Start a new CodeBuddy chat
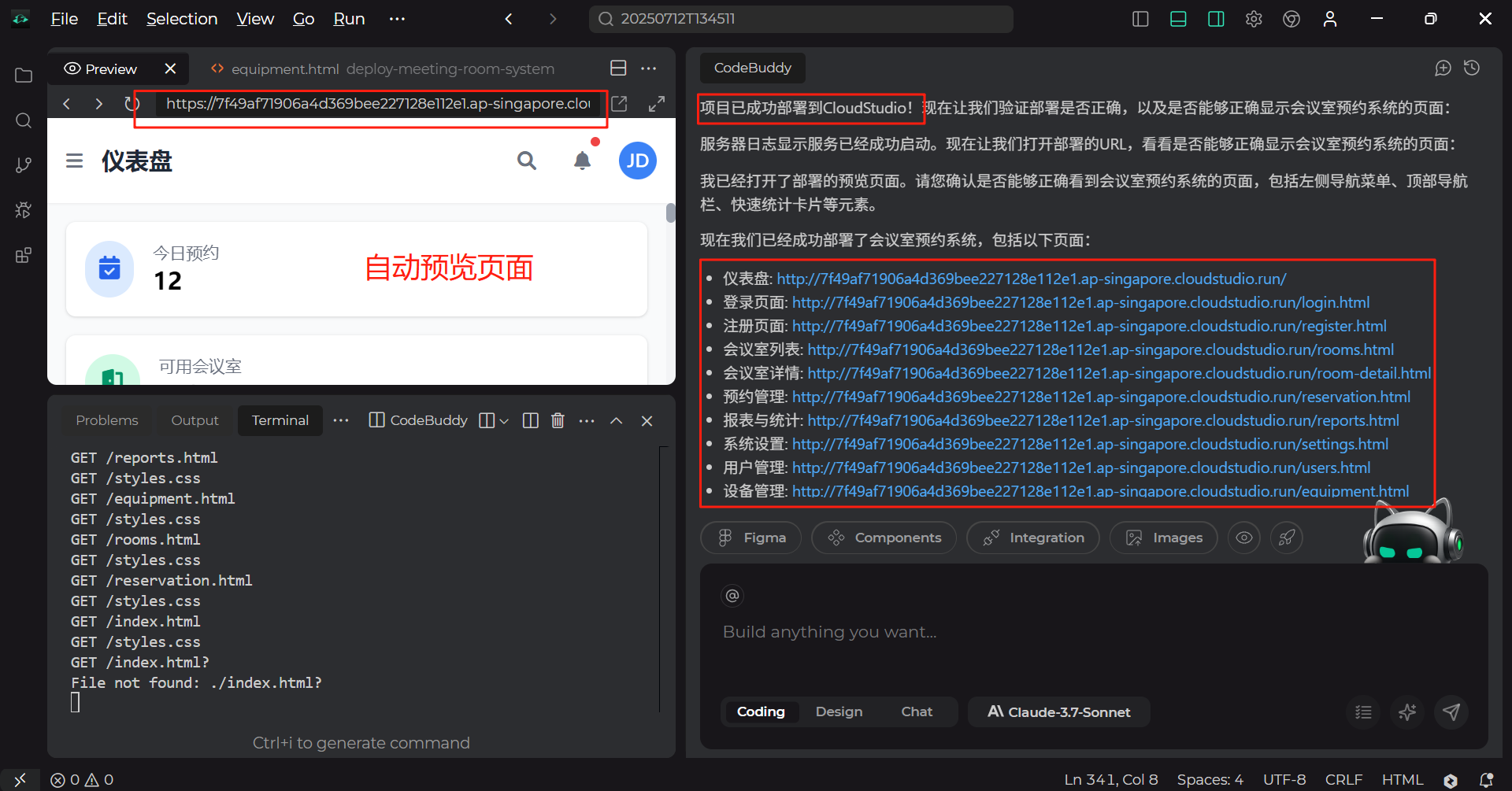This screenshot has height=791, width=1512. coord(1443,68)
